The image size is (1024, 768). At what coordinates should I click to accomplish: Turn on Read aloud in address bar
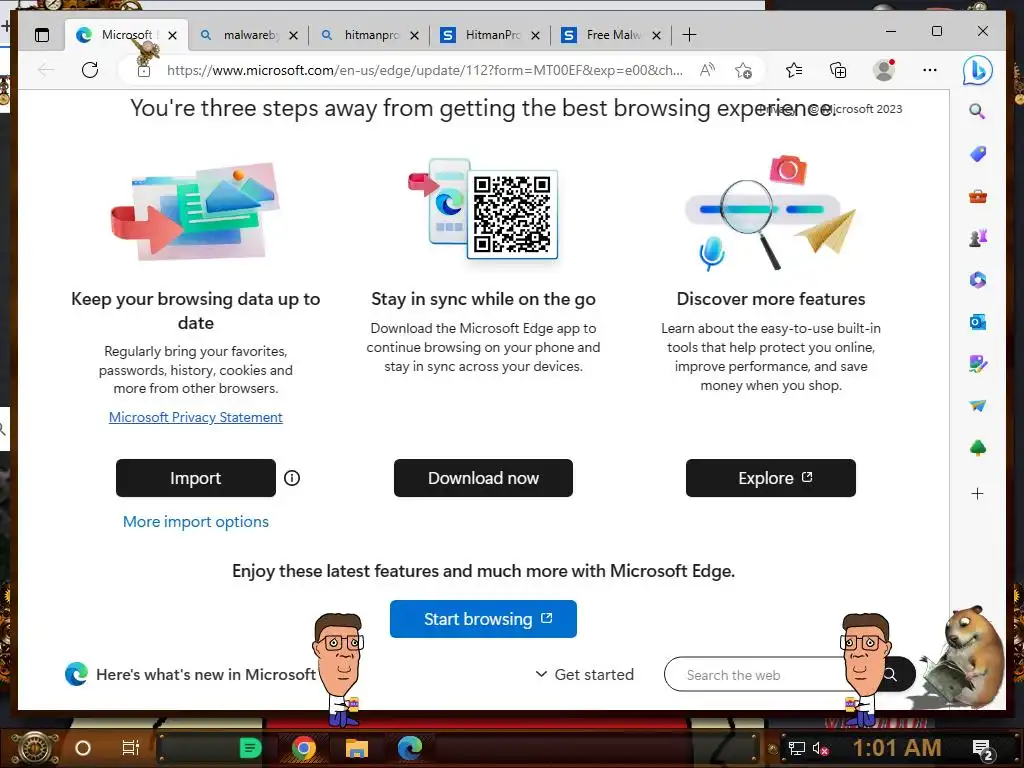707,70
